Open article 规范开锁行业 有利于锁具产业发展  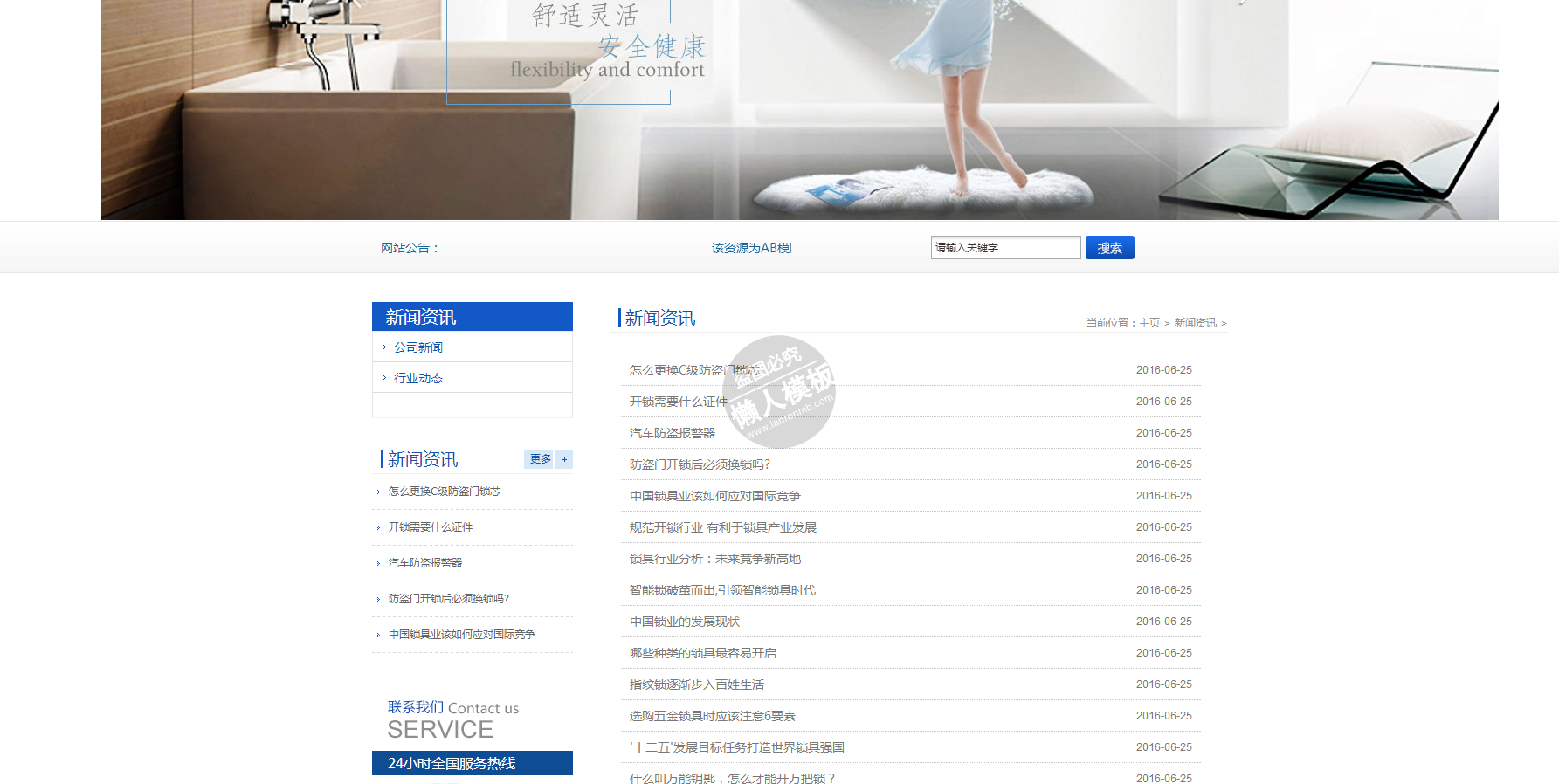pos(722,527)
